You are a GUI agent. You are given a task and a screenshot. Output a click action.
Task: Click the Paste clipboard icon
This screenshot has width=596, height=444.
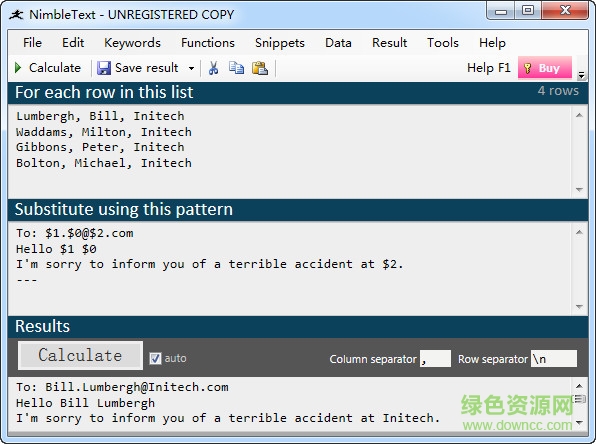[x=260, y=68]
